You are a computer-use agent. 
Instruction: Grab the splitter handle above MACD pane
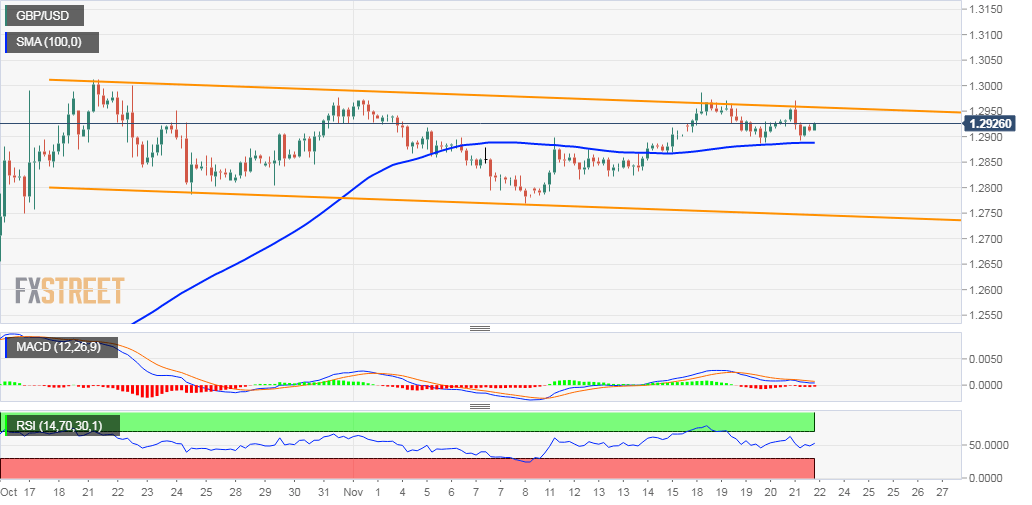pyautogui.click(x=480, y=329)
